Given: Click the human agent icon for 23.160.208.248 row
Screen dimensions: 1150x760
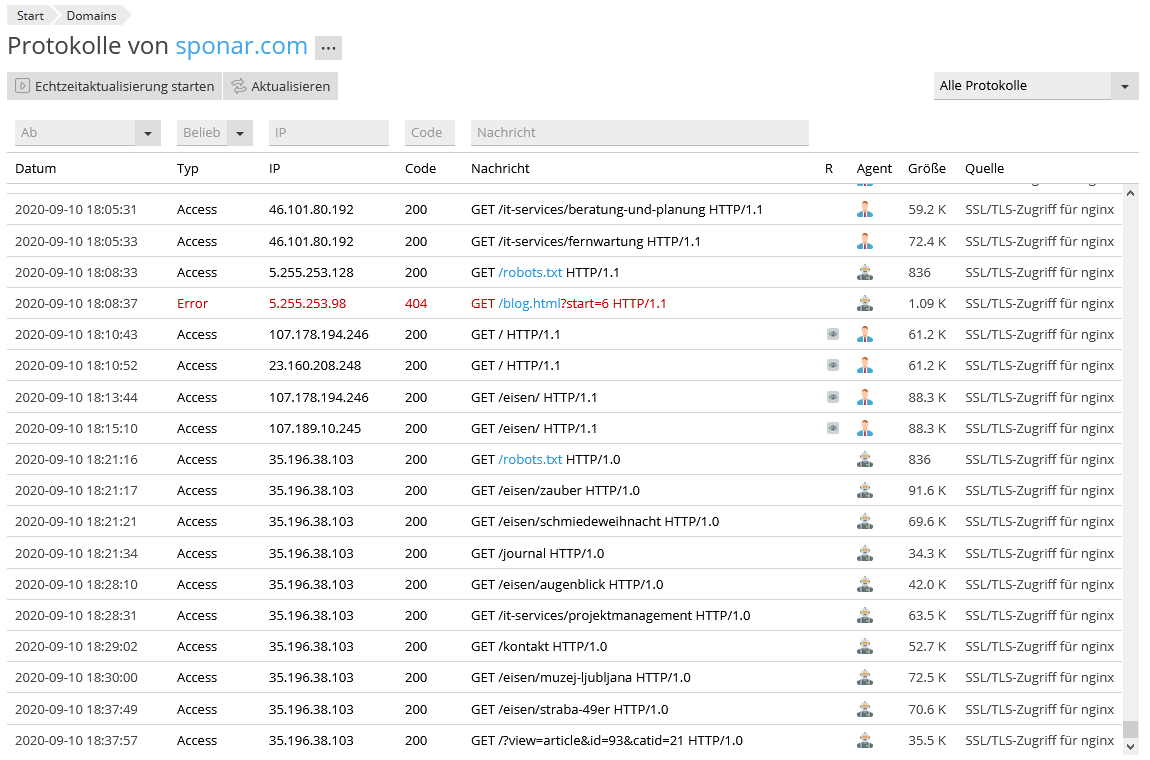Looking at the screenshot, I should point(865,366).
